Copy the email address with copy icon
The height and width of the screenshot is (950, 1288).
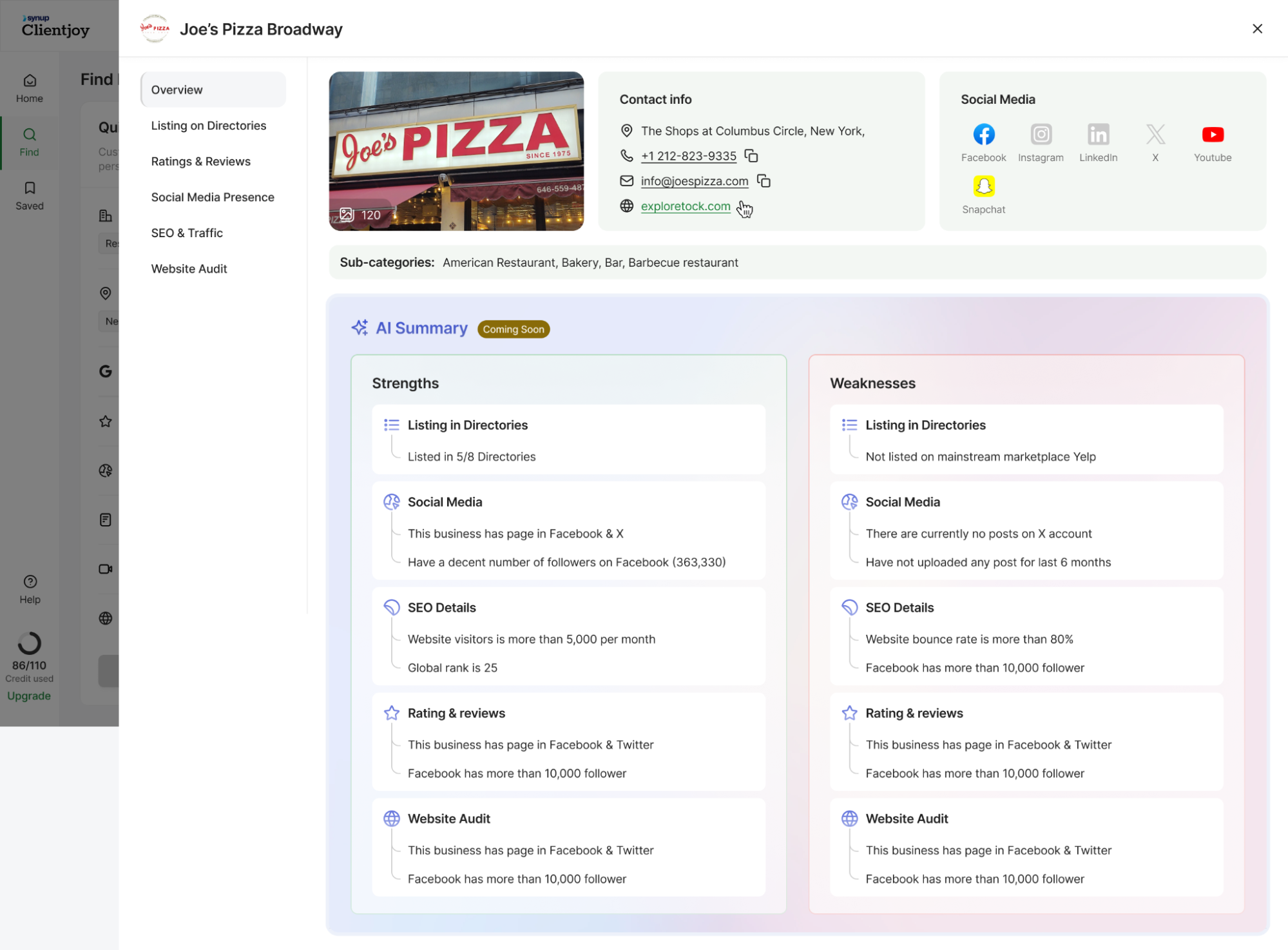click(x=764, y=181)
